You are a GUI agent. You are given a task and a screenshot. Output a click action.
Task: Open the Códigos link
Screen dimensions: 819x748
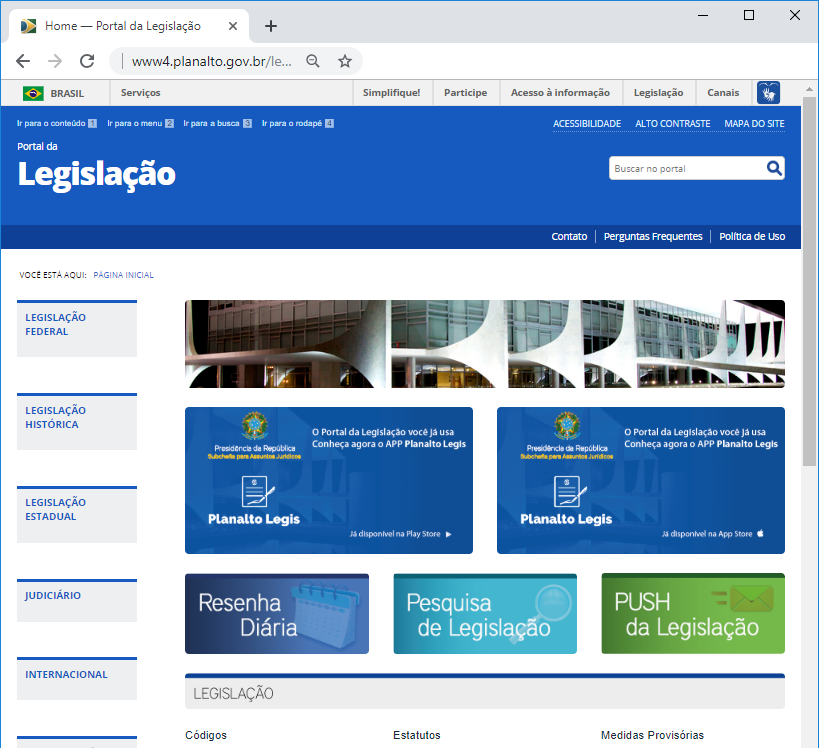coord(205,735)
